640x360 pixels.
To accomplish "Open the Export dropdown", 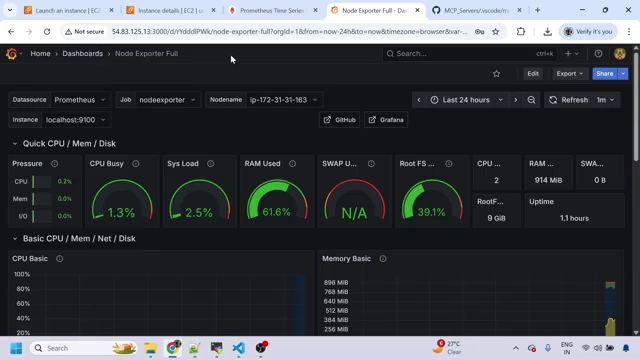I will point(570,74).
